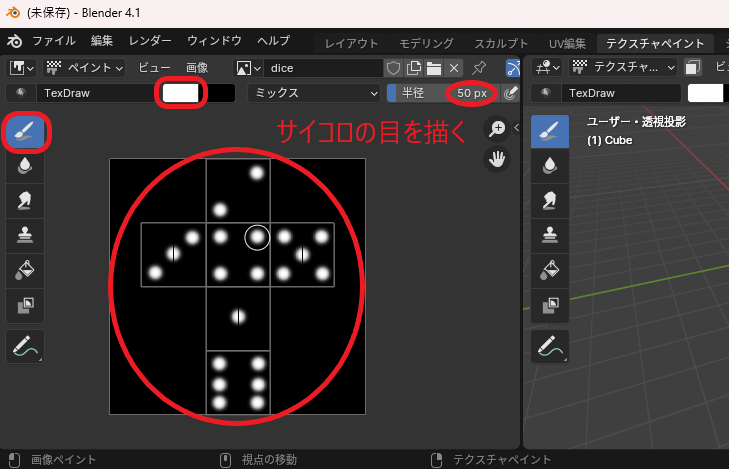Open the 画像 menu in the image editor

coord(197,68)
